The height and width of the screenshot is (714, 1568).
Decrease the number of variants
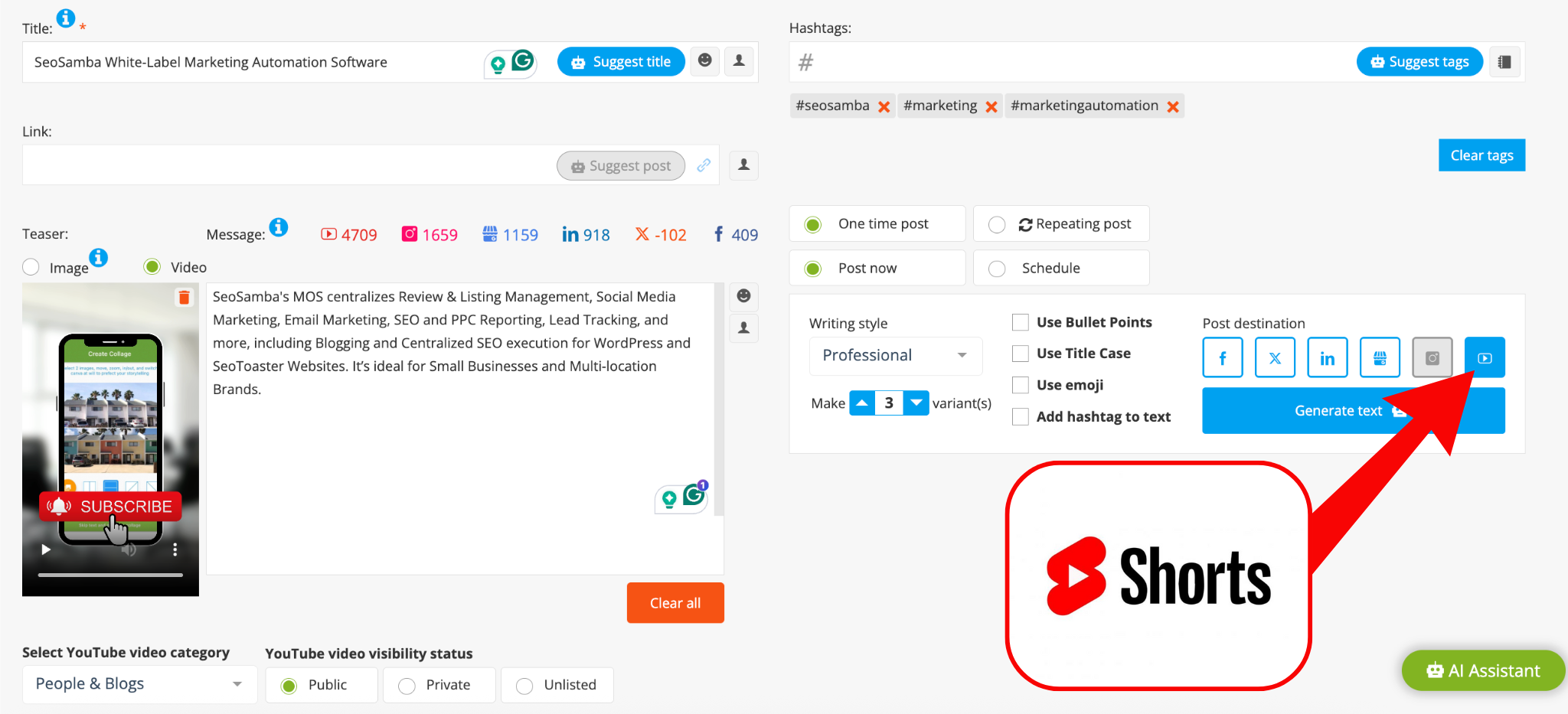click(x=916, y=403)
